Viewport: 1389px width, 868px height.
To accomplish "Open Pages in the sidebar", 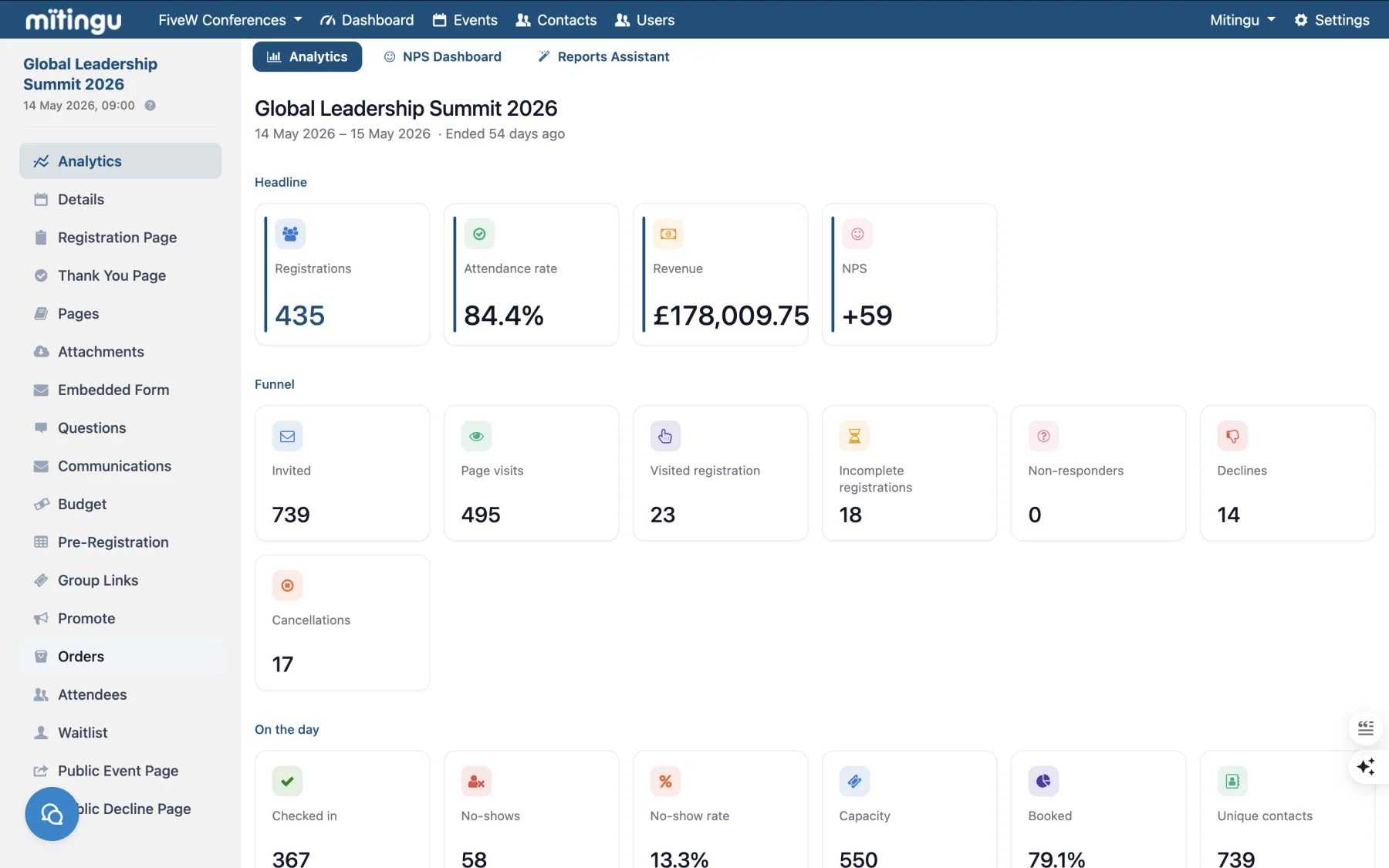I will point(120,313).
